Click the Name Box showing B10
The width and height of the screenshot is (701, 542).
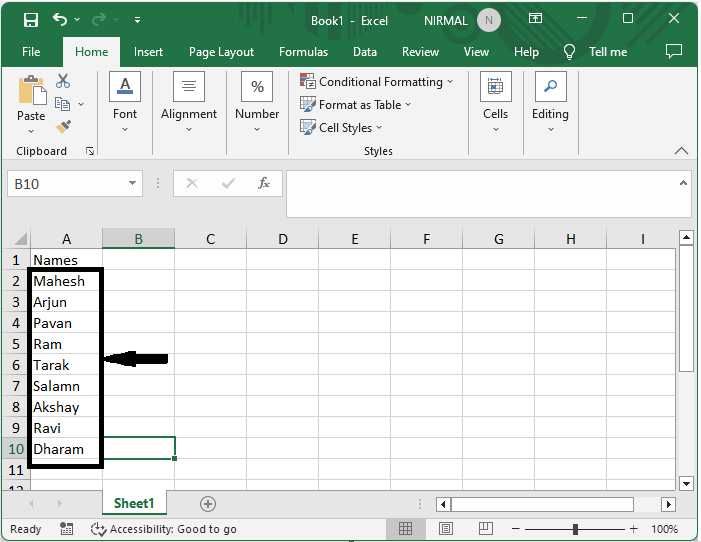point(67,184)
